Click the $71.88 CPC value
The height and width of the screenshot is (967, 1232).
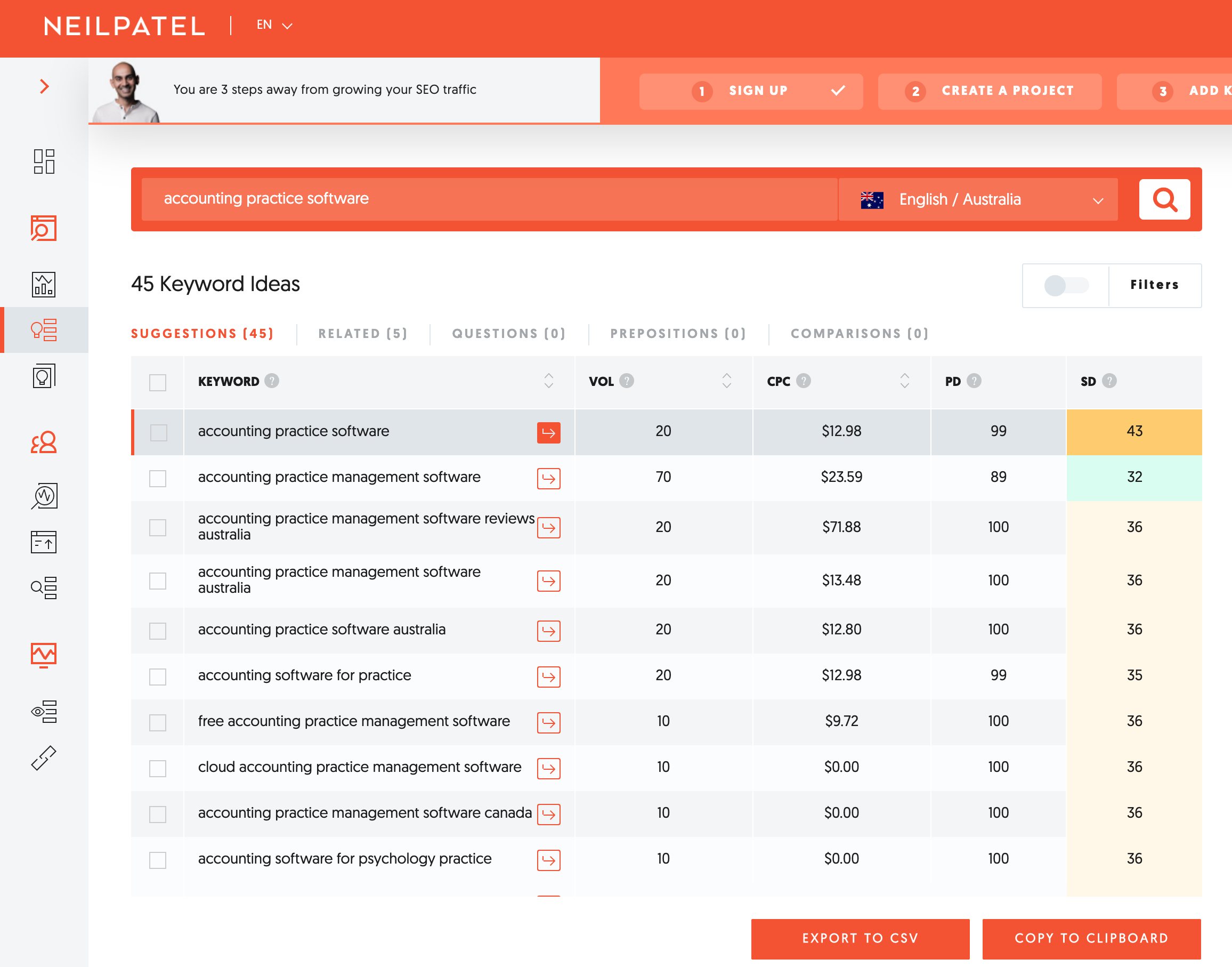pyautogui.click(x=841, y=528)
